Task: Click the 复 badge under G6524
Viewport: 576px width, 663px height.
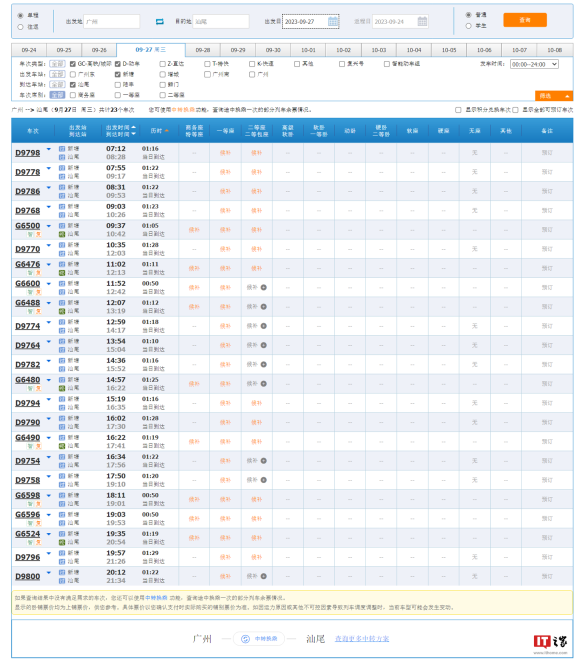Action: tap(38, 542)
